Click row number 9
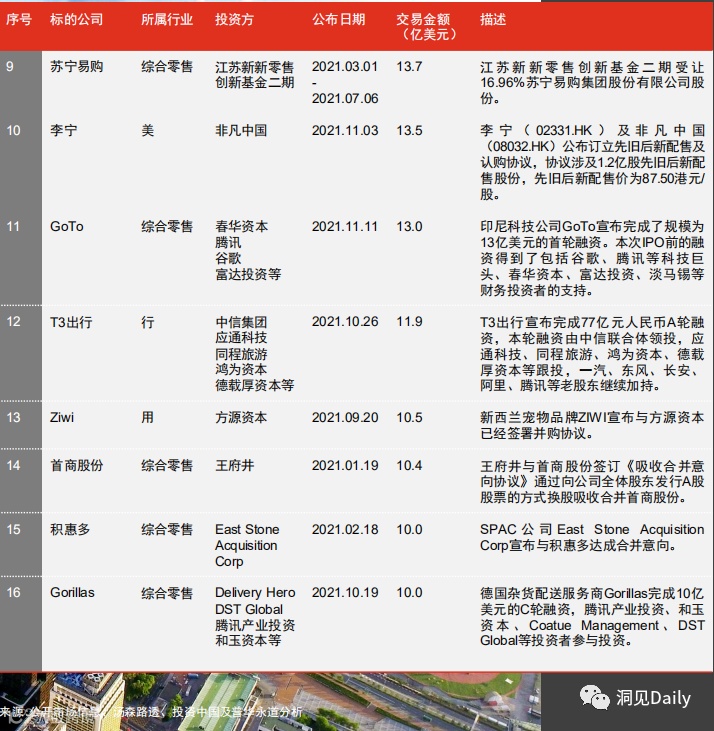This screenshot has height=731, width=714. click(x=10, y=67)
